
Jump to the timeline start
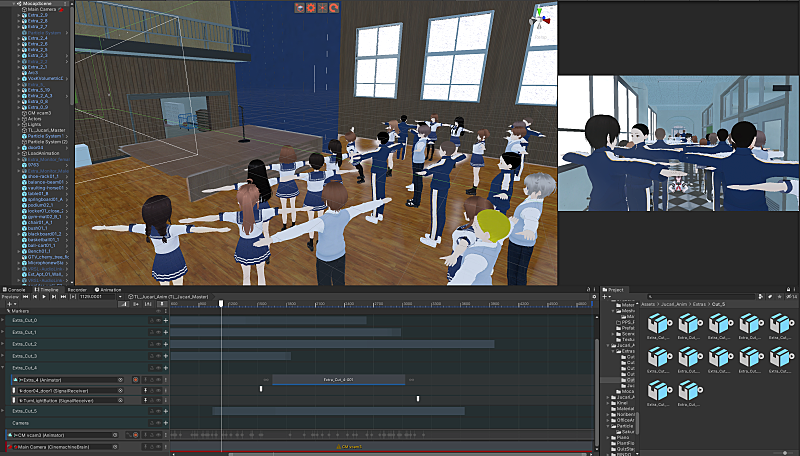tap(26, 296)
